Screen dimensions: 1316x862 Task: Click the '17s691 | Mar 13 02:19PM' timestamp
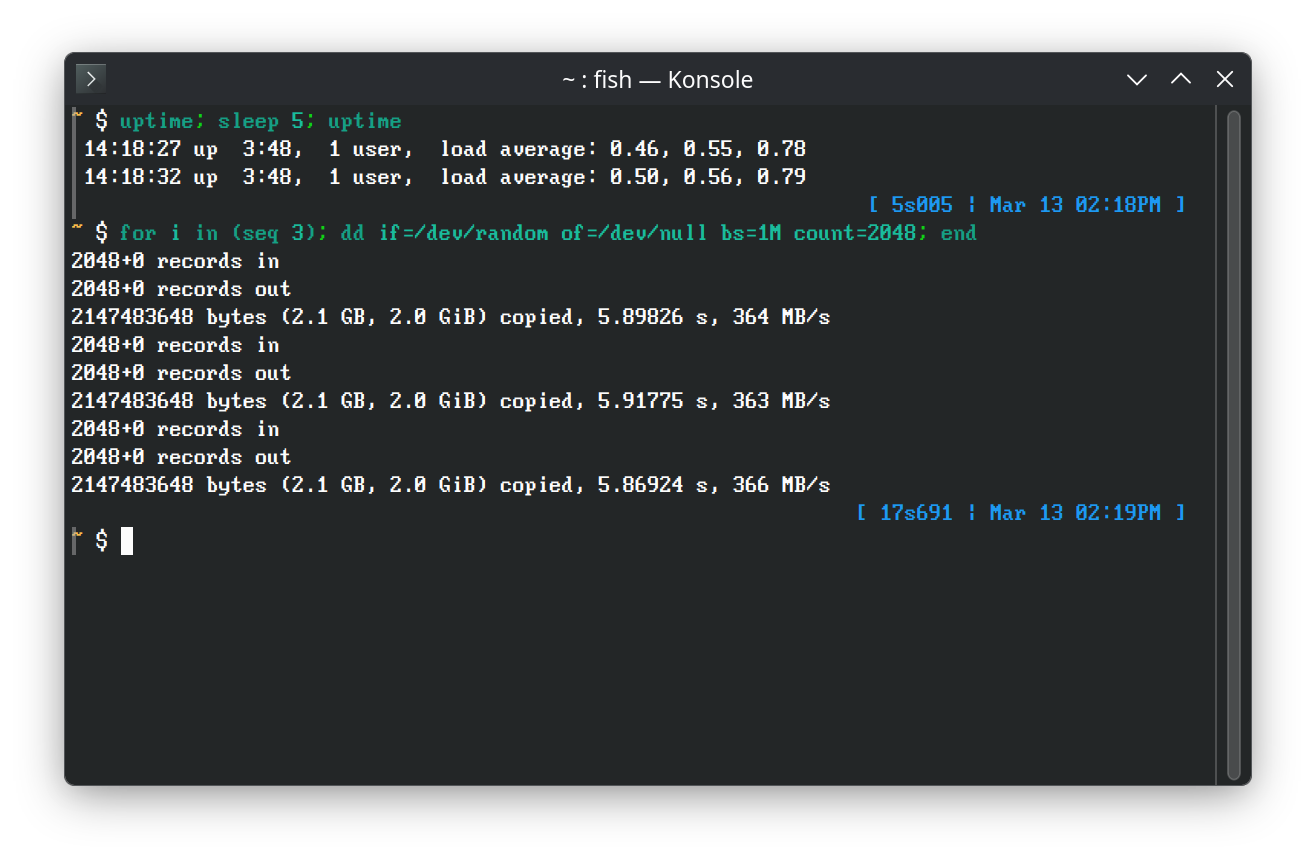(x=1020, y=513)
